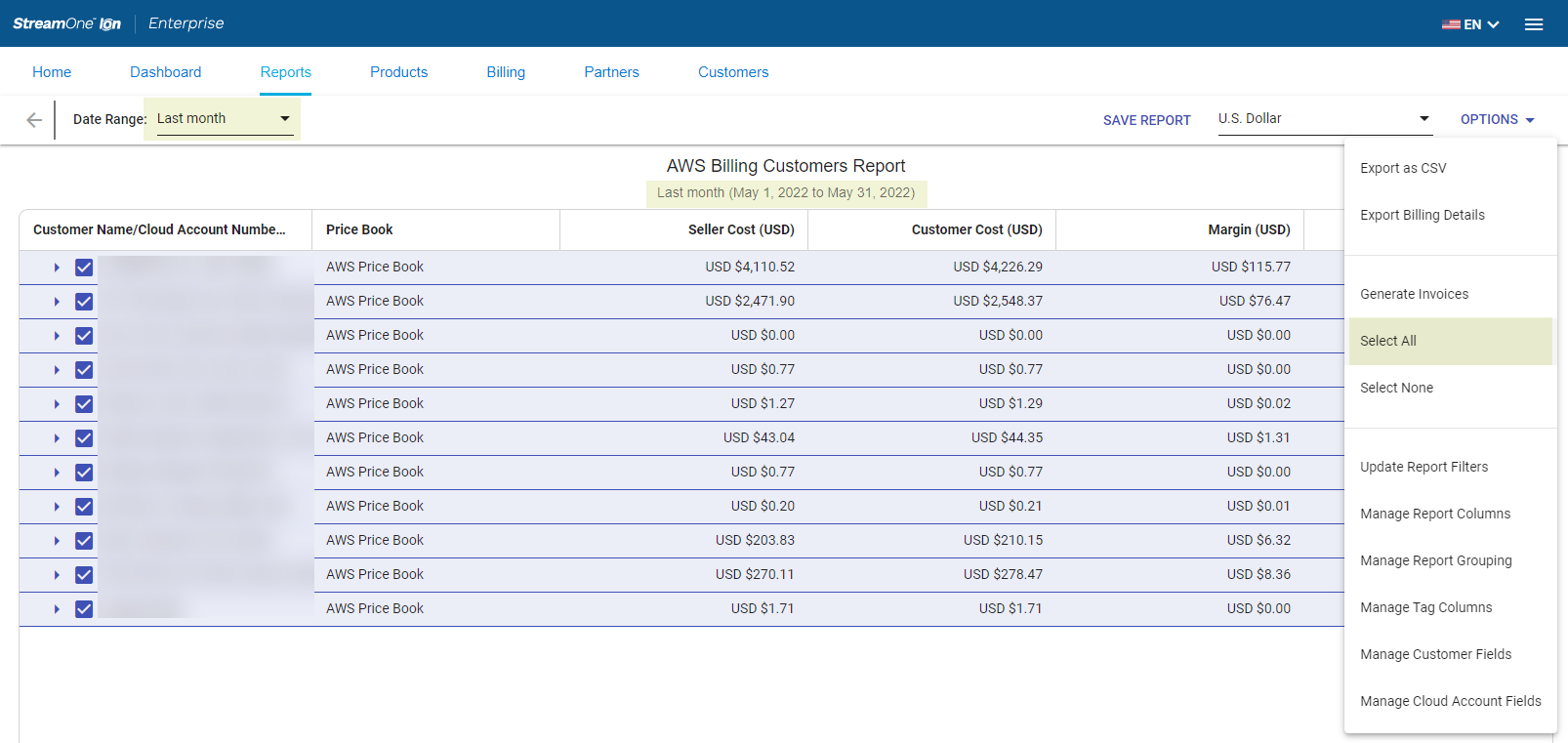The height and width of the screenshot is (743, 1568).
Task: Click the StreamOne Ion logo
Action: pos(67,23)
